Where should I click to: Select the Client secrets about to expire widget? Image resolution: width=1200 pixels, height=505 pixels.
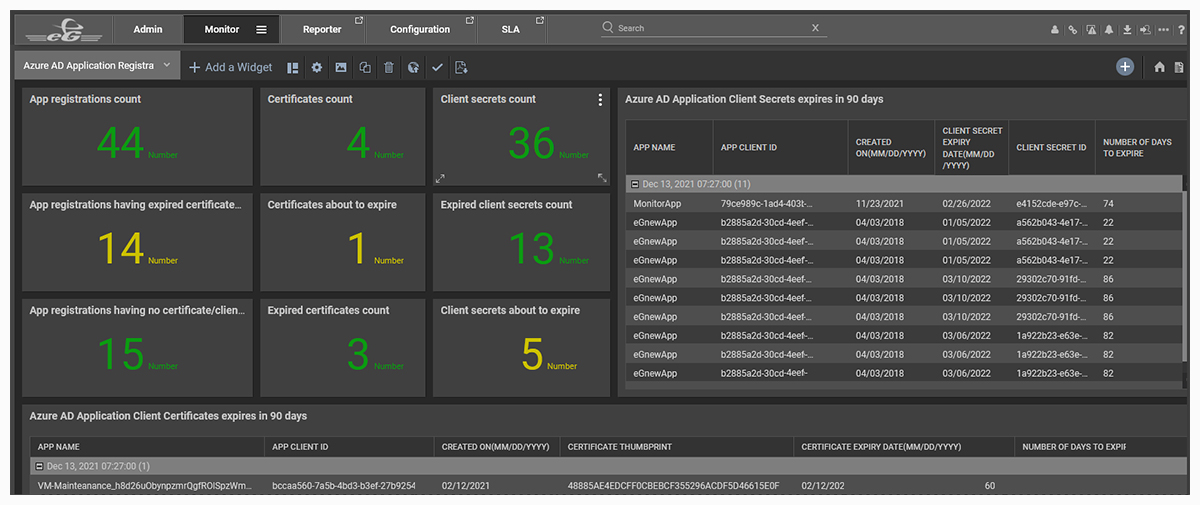521,348
